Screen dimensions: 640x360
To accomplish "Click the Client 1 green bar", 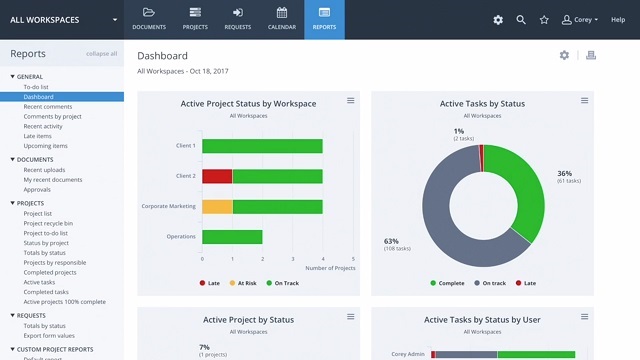I will [x=262, y=146].
